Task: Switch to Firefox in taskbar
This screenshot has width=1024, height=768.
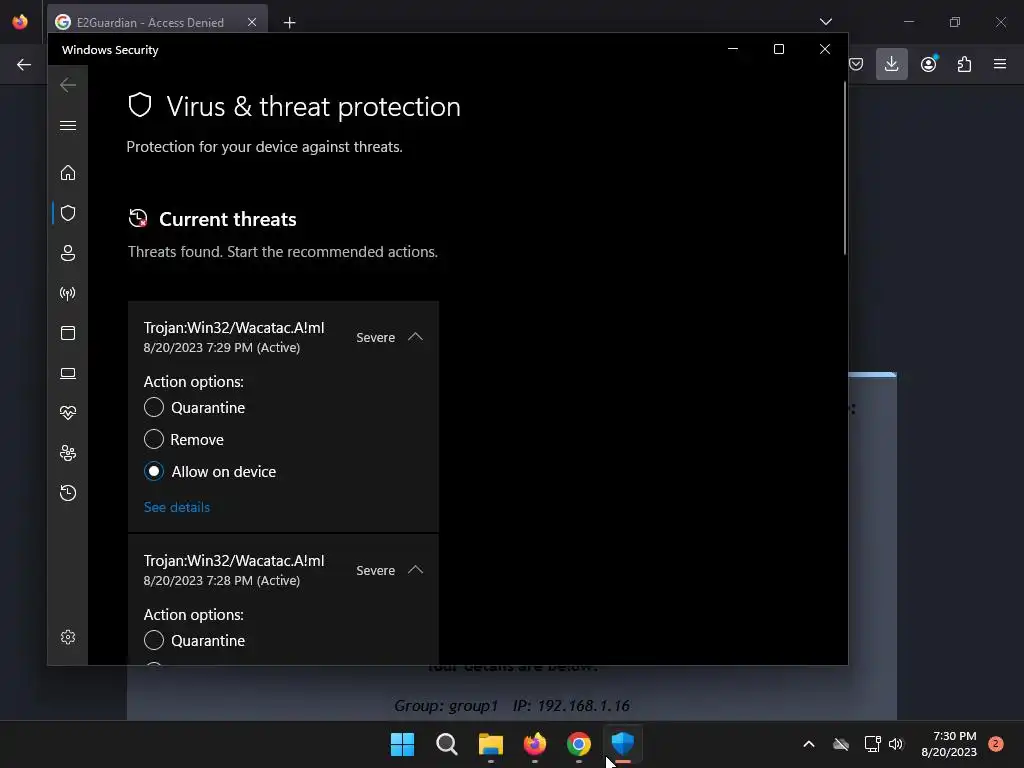Action: [x=535, y=744]
